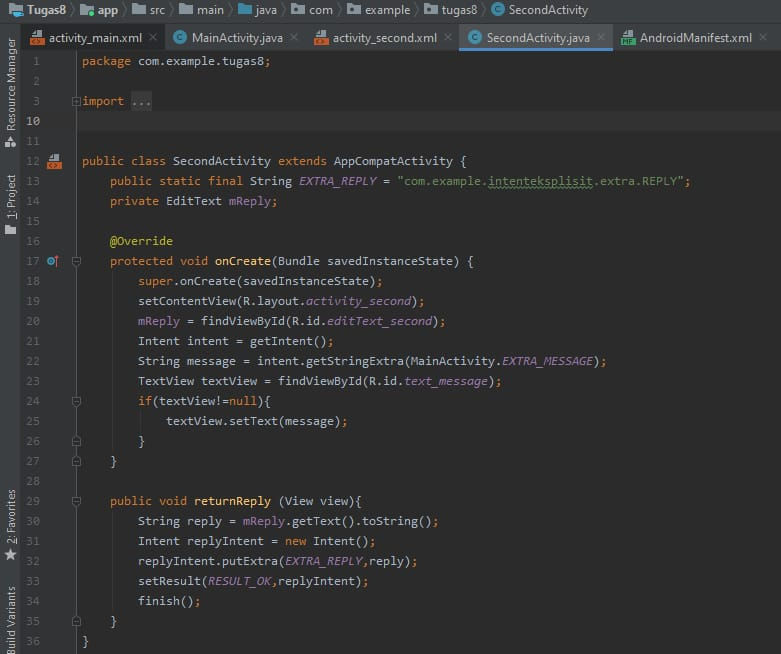This screenshot has width=781, height=654.
Task: Click the SecondActivity class name on line 12
Action: click(222, 161)
